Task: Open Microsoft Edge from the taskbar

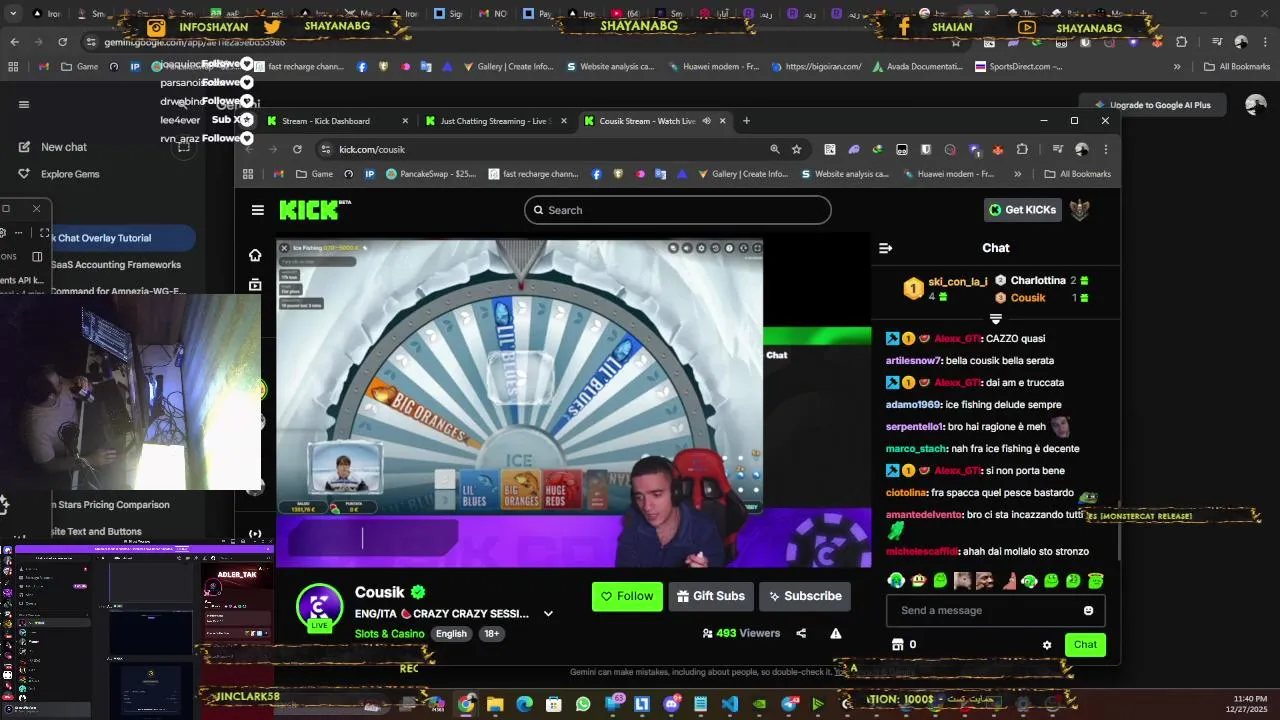Action: [524, 704]
